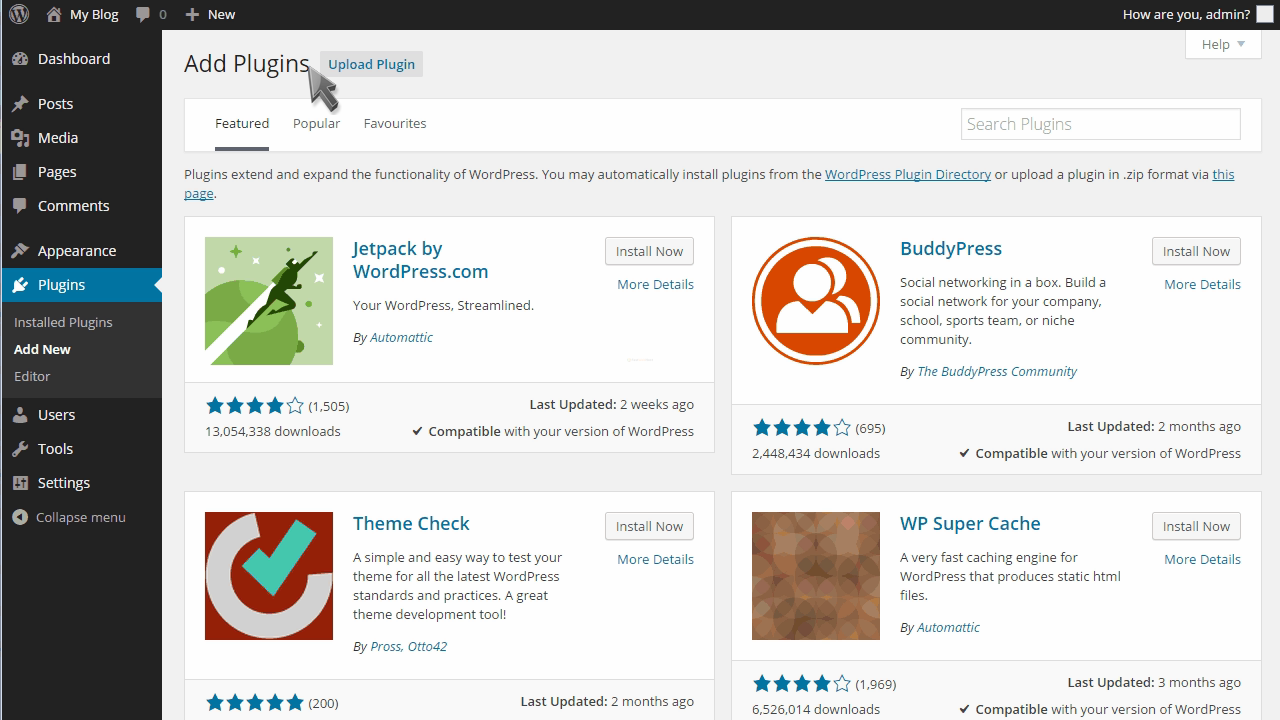Install the WP Super Cache plugin
This screenshot has width=1280, height=720.
click(1196, 526)
